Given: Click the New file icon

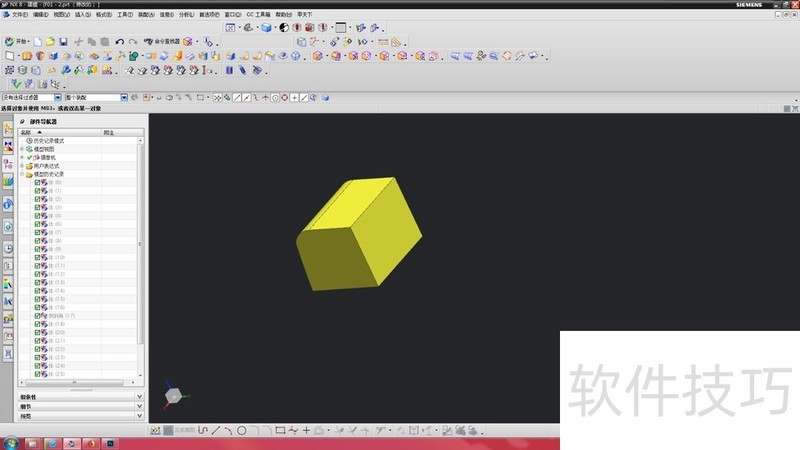Looking at the screenshot, I should (38, 41).
